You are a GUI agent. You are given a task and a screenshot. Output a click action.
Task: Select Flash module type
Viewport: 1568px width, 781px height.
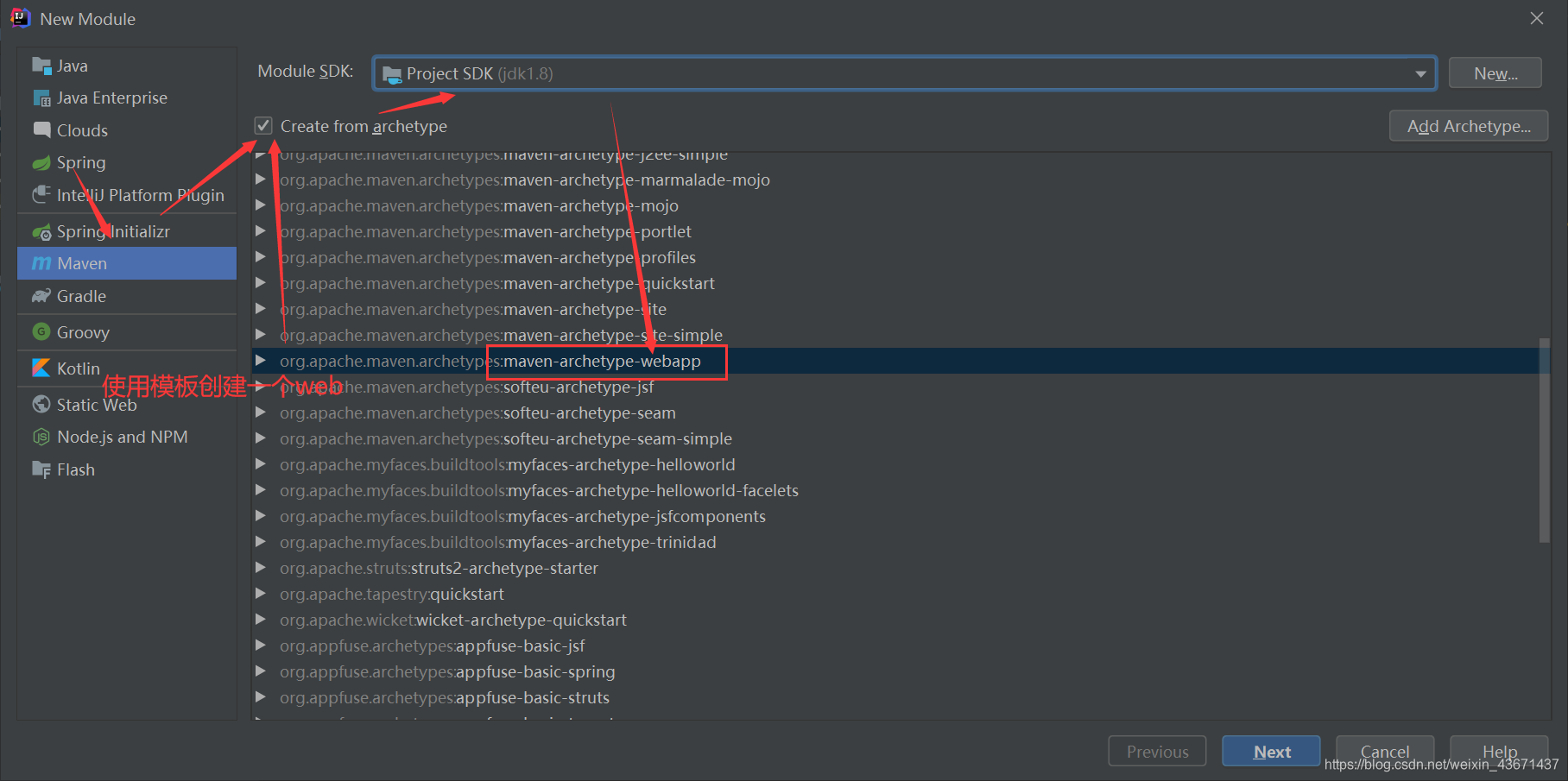click(x=127, y=470)
